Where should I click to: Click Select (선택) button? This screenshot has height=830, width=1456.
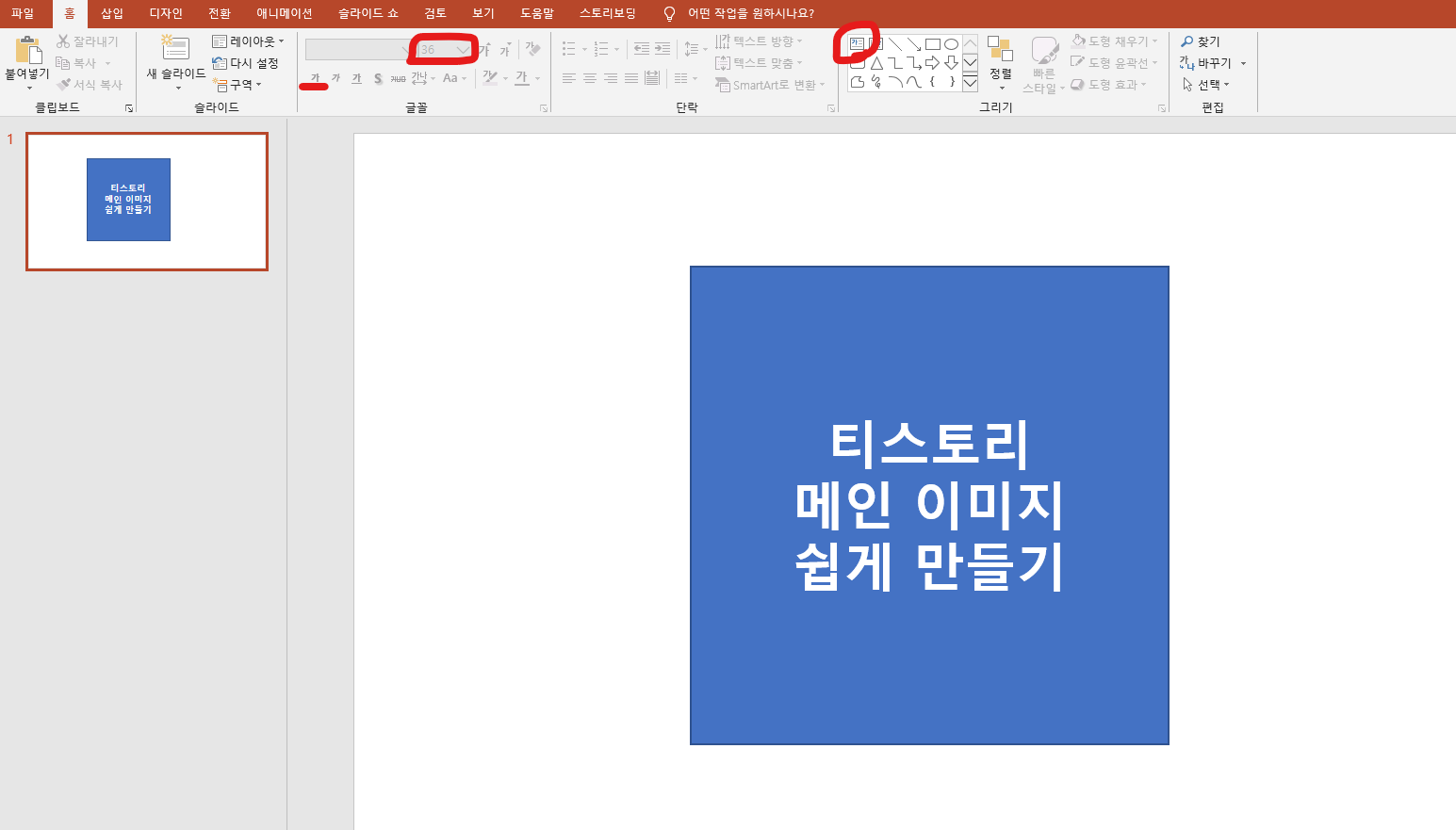(x=1205, y=85)
